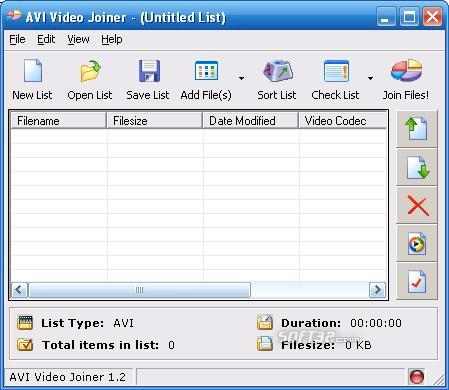Minimize the AVI Video Joiner window
This screenshot has width=449, height=390.
(x=386, y=16)
